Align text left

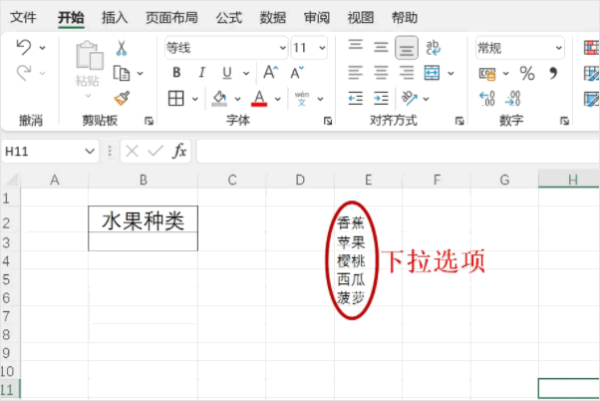click(355, 73)
